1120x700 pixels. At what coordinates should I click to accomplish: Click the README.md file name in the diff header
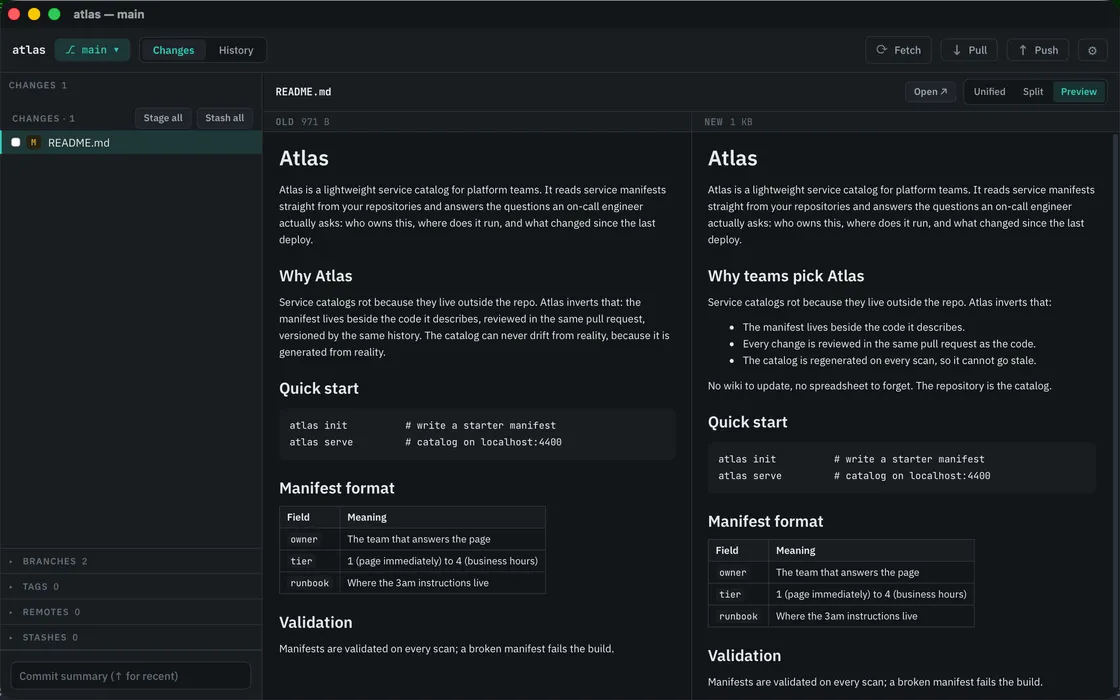coord(304,91)
